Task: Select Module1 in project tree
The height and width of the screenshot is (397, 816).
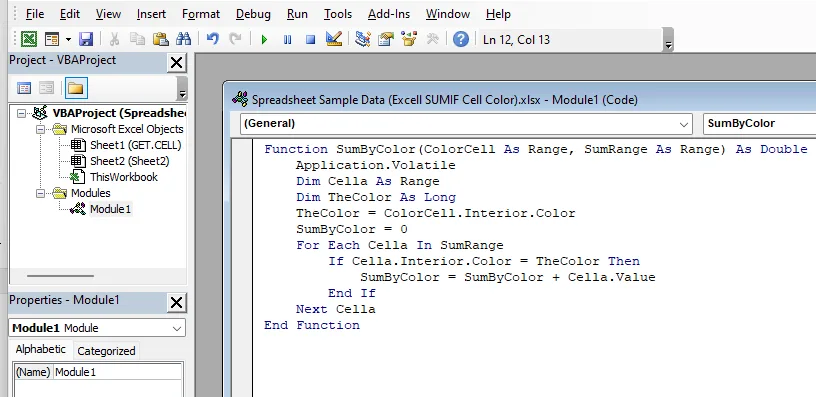Action: [110, 209]
